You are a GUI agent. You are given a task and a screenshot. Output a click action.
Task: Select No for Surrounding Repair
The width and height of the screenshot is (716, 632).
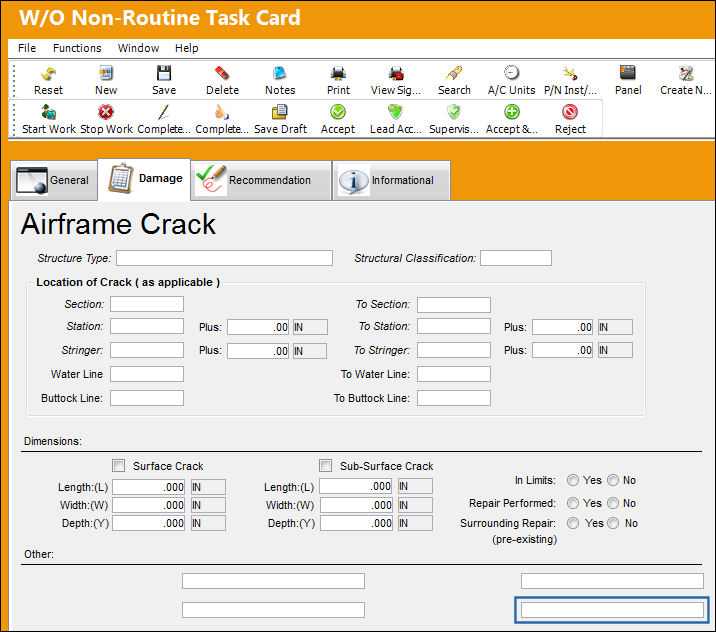click(x=613, y=523)
